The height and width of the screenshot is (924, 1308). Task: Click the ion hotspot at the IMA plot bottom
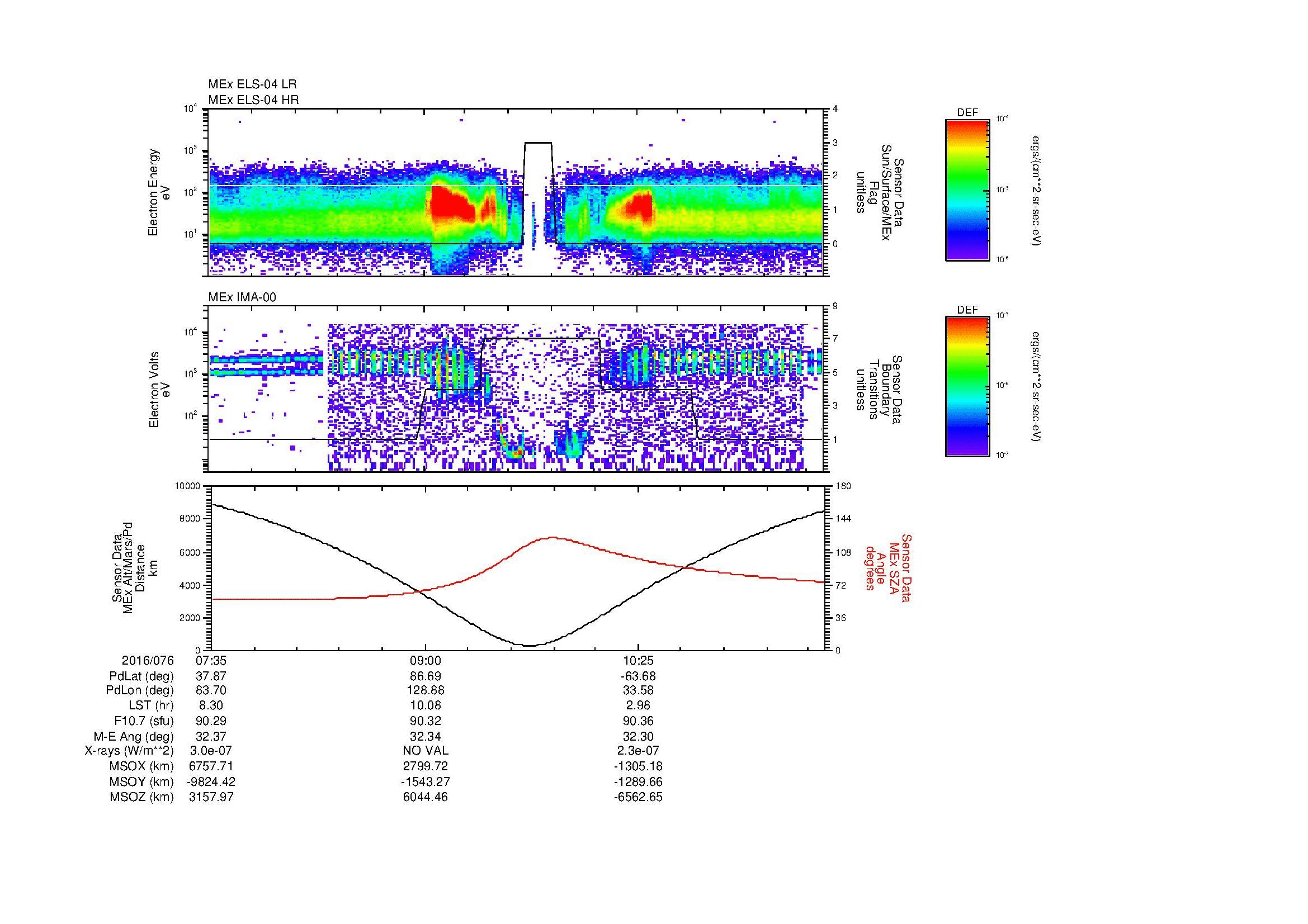516,452
